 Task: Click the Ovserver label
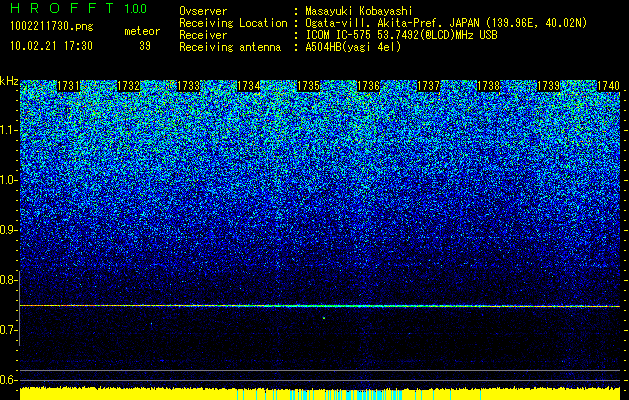point(203,11)
